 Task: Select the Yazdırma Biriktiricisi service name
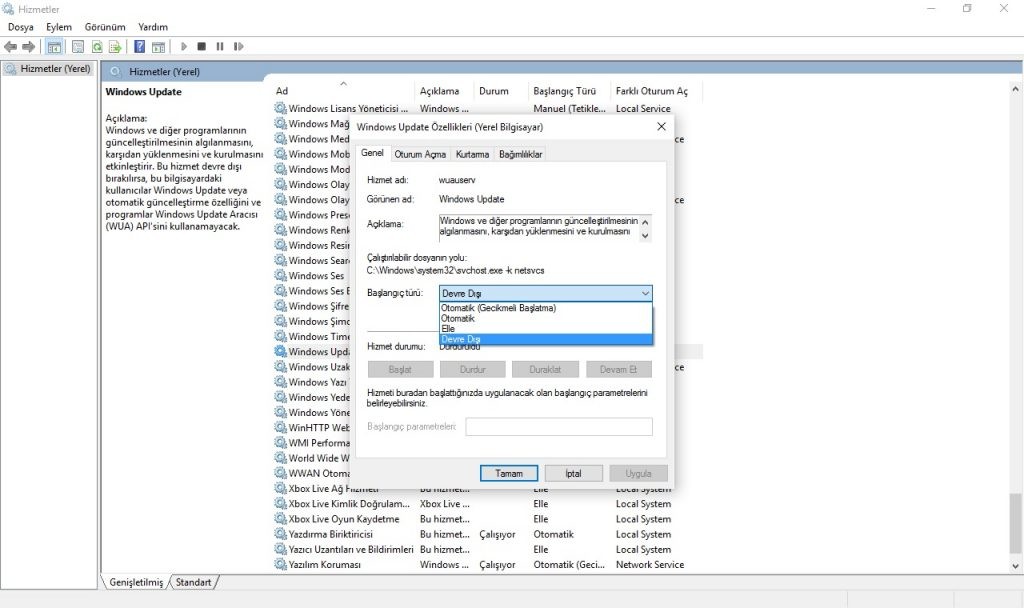[x=330, y=534]
